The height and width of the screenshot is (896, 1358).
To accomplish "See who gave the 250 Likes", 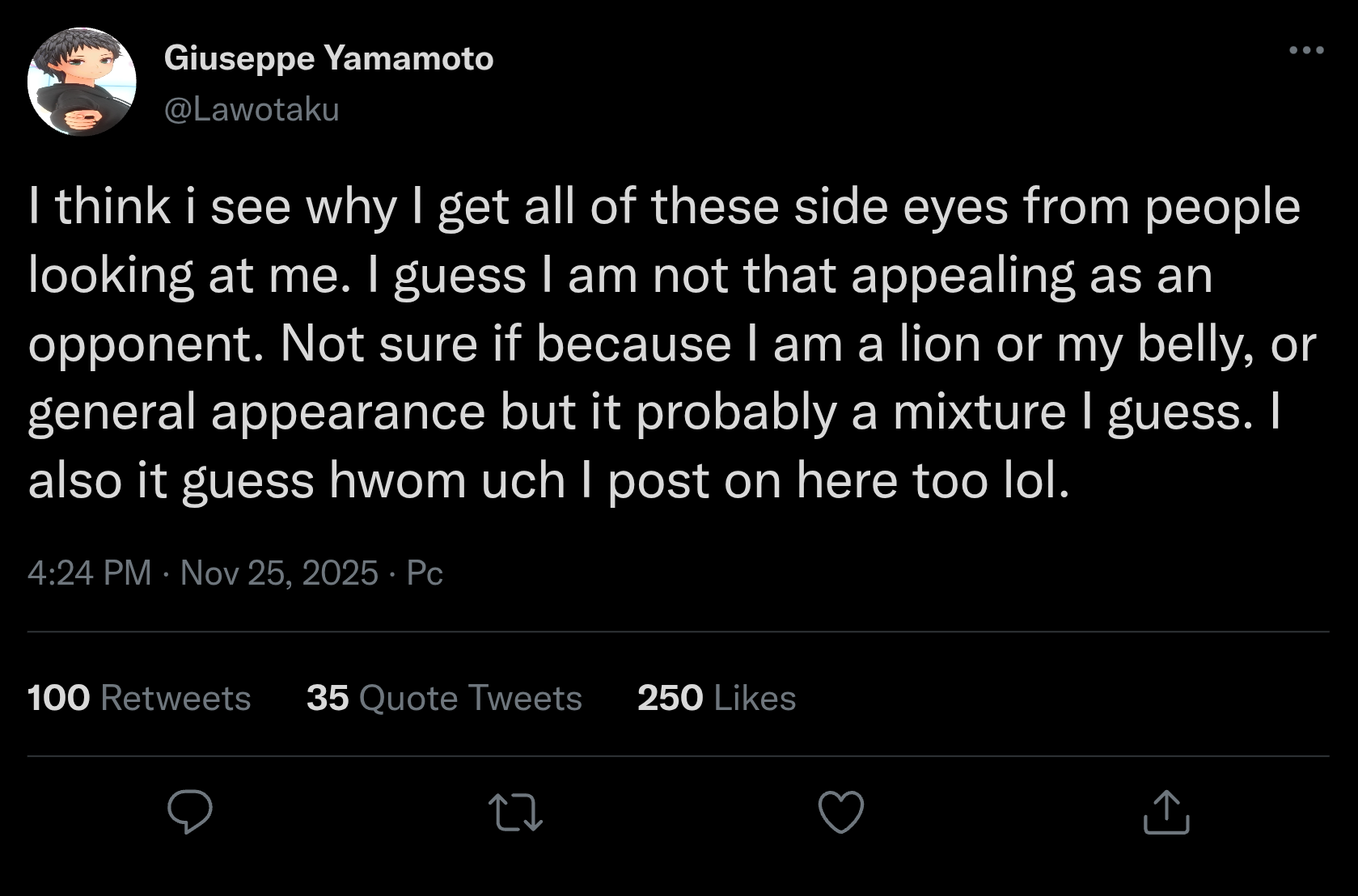I will [717, 698].
